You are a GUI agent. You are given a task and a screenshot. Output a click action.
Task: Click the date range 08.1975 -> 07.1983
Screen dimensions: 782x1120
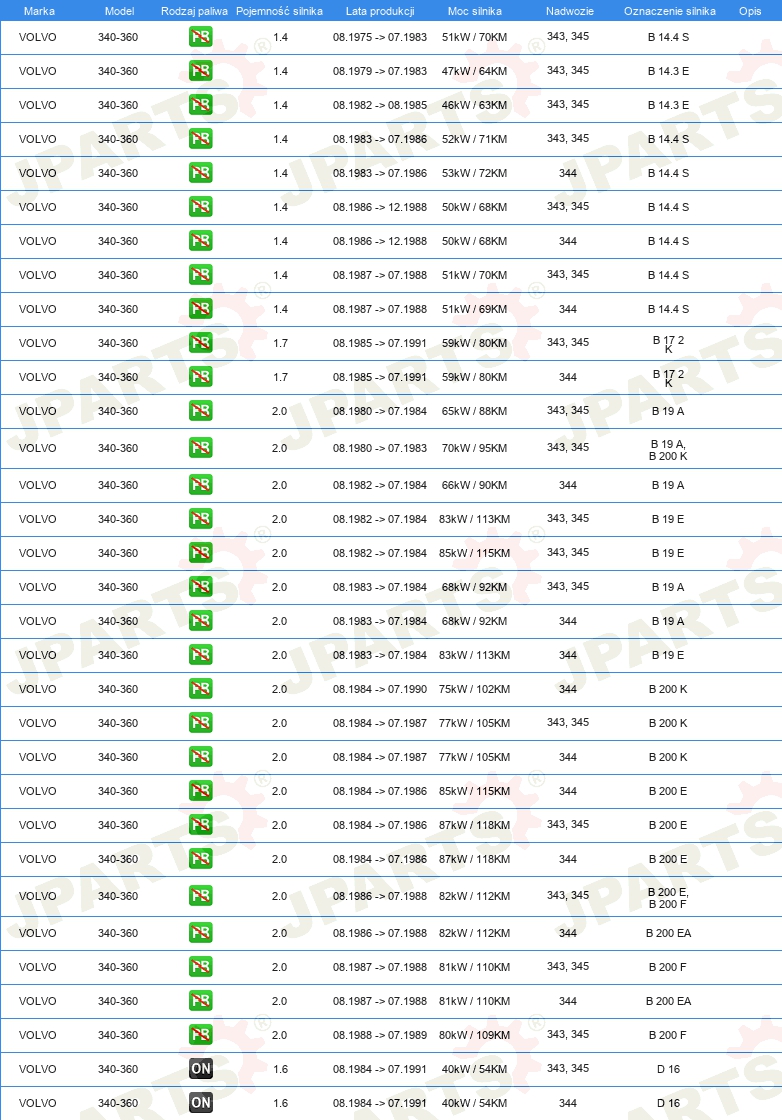click(x=380, y=37)
